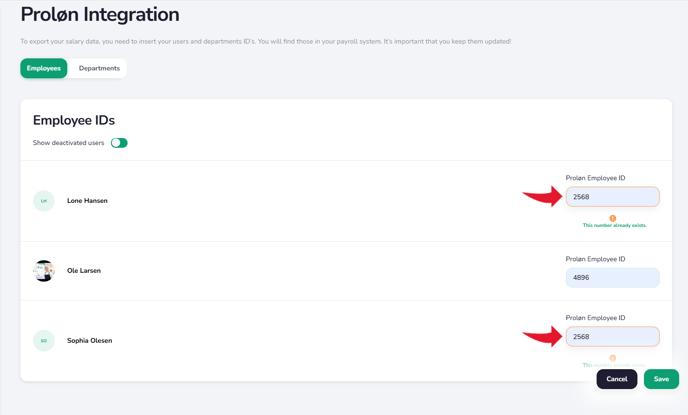Click the Employee IDs section heading

74,120
